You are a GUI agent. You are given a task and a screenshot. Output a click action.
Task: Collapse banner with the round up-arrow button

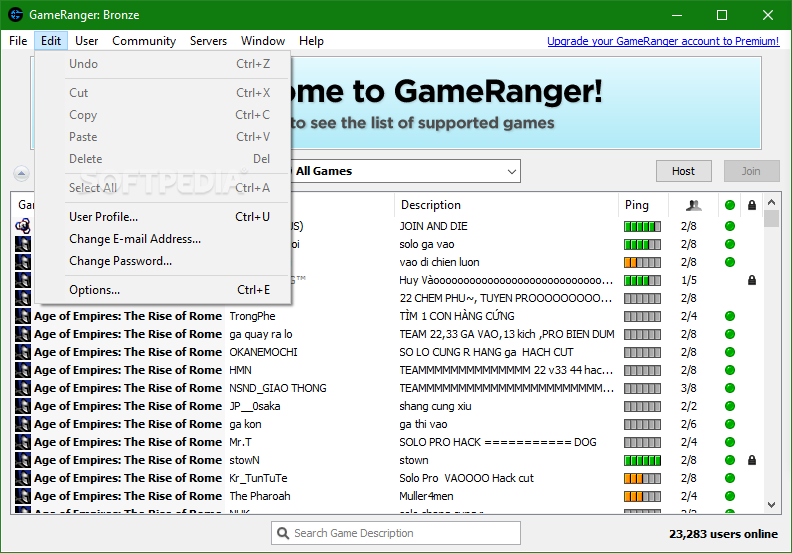(21, 173)
